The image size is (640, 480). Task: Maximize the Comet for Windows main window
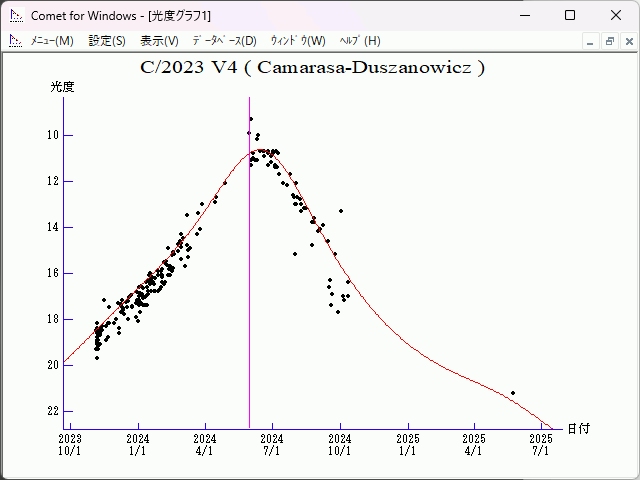pos(569,15)
